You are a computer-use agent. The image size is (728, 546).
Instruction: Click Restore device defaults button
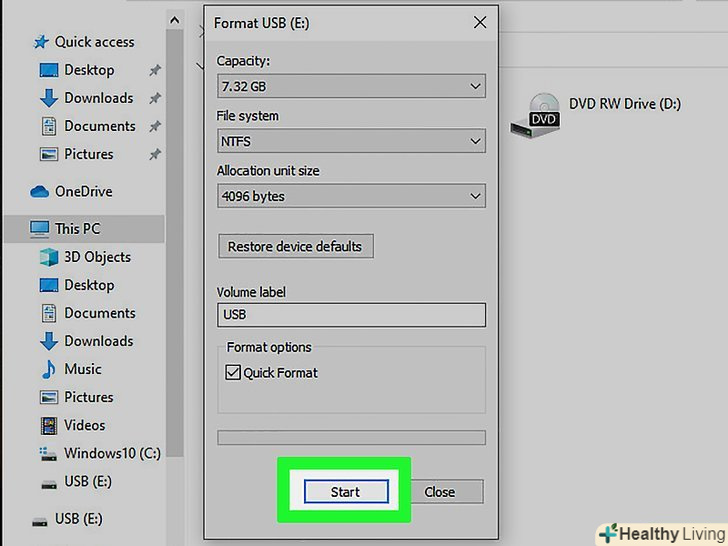click(x=296, y=246)
